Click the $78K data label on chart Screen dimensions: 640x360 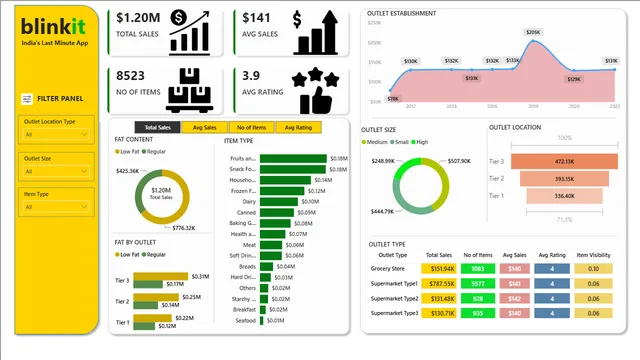[393, 99]
